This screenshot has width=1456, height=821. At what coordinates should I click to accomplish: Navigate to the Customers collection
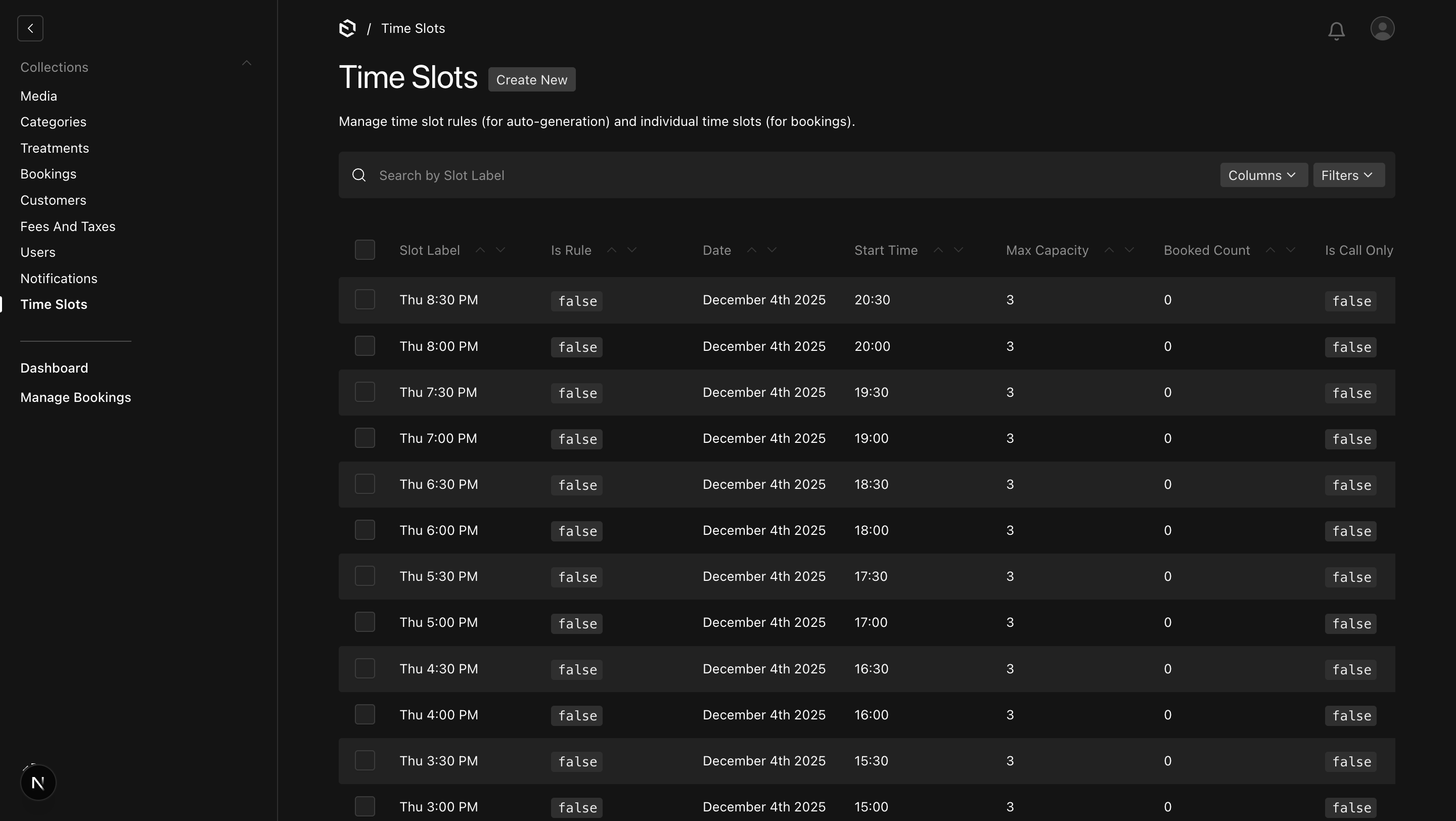click(x=53, y=200)
